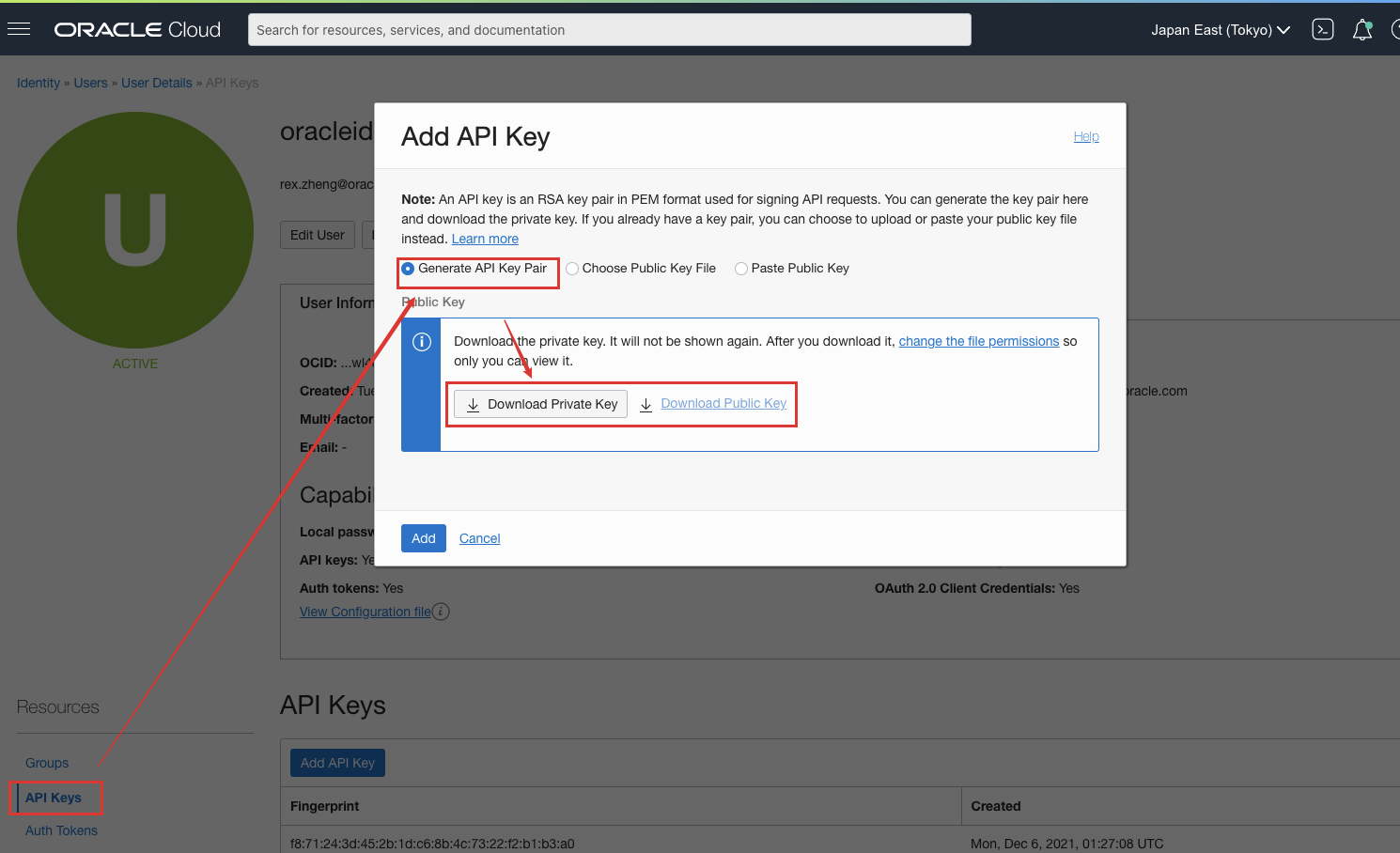This screenshot has height=853, width=1400.
Task: Open Auth Tokens in the Resources list
Action: [61, 830]
